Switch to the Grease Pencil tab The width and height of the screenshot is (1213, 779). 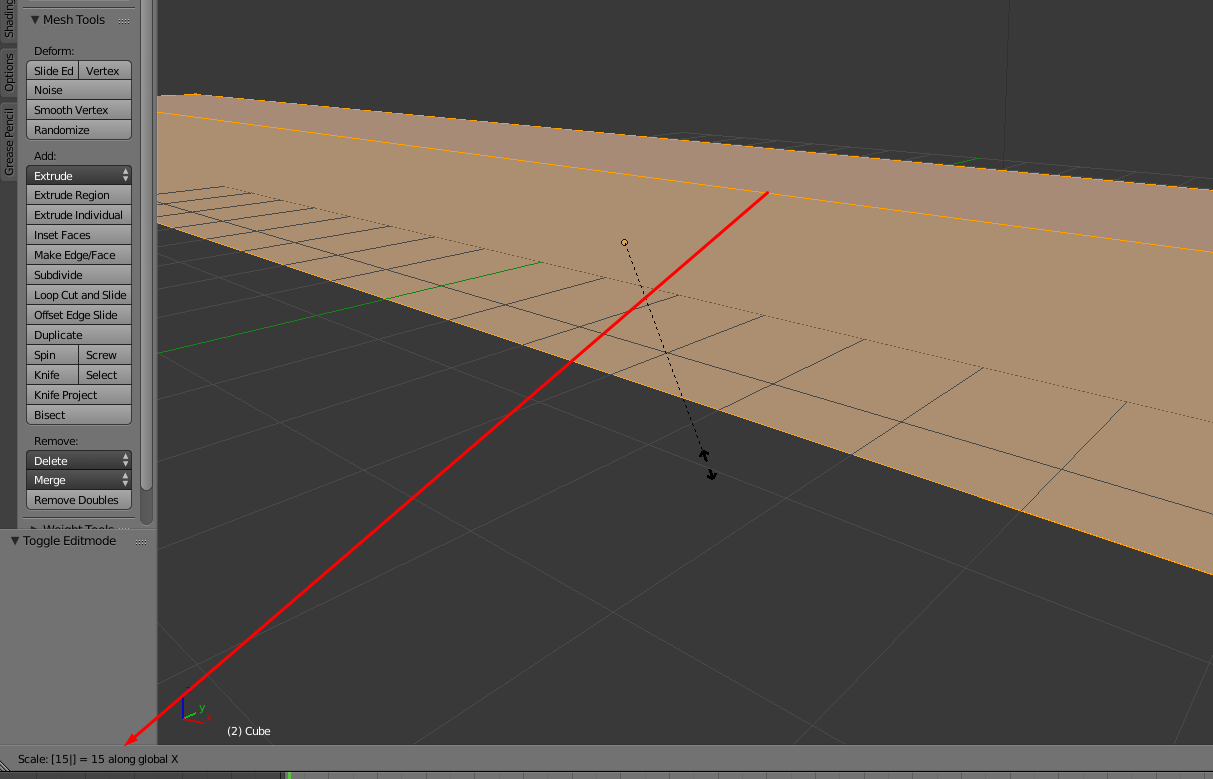coord(9,141)
